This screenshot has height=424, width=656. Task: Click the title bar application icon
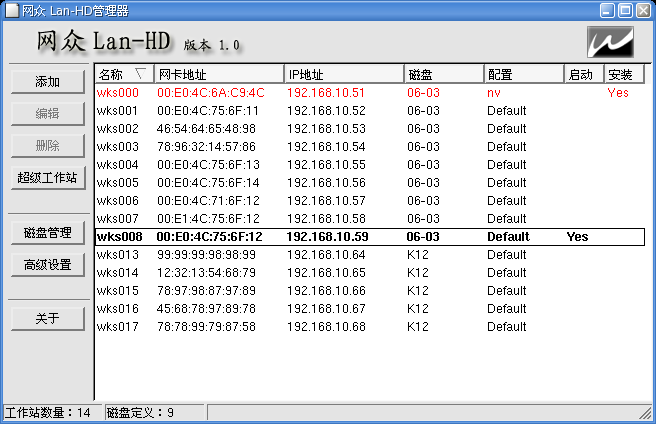(x=11, y=10)
